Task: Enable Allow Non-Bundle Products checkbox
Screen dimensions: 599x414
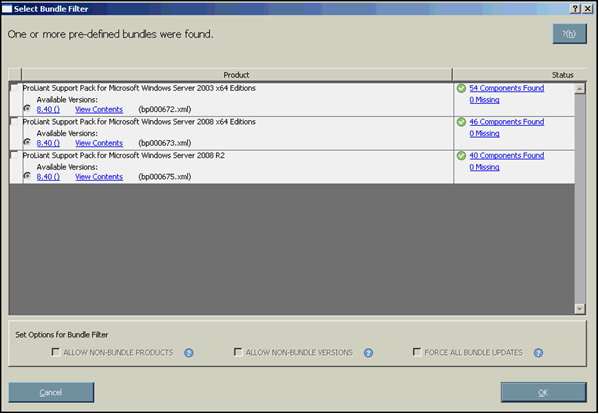Action: [56, 352]
